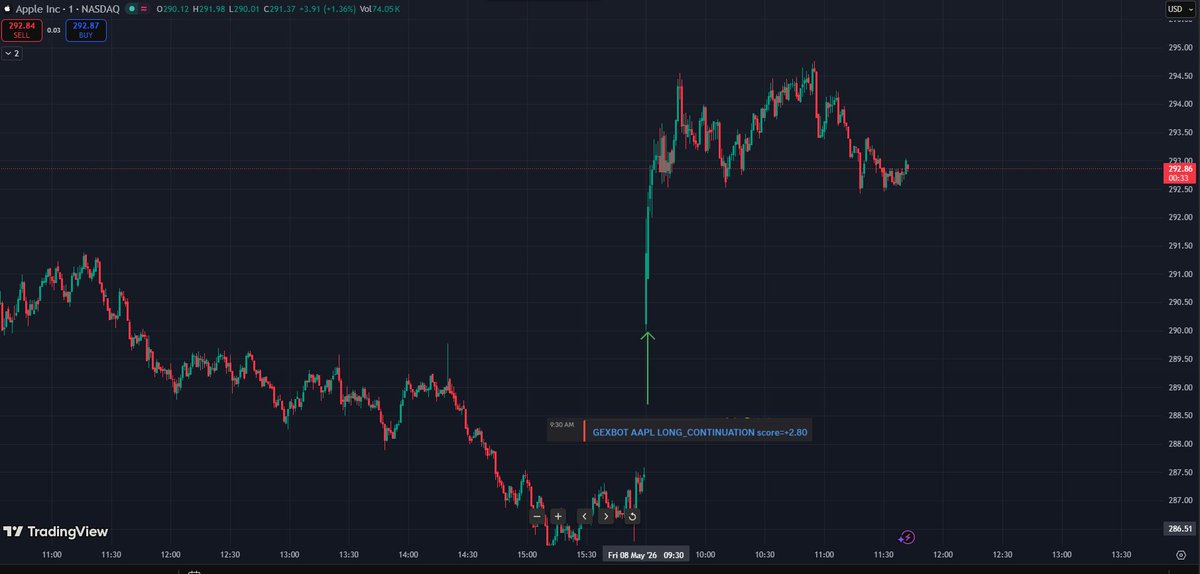This screenshot has width=1200, height=574.
Task: Click the 15:00 time axis label
Action: 527,554
